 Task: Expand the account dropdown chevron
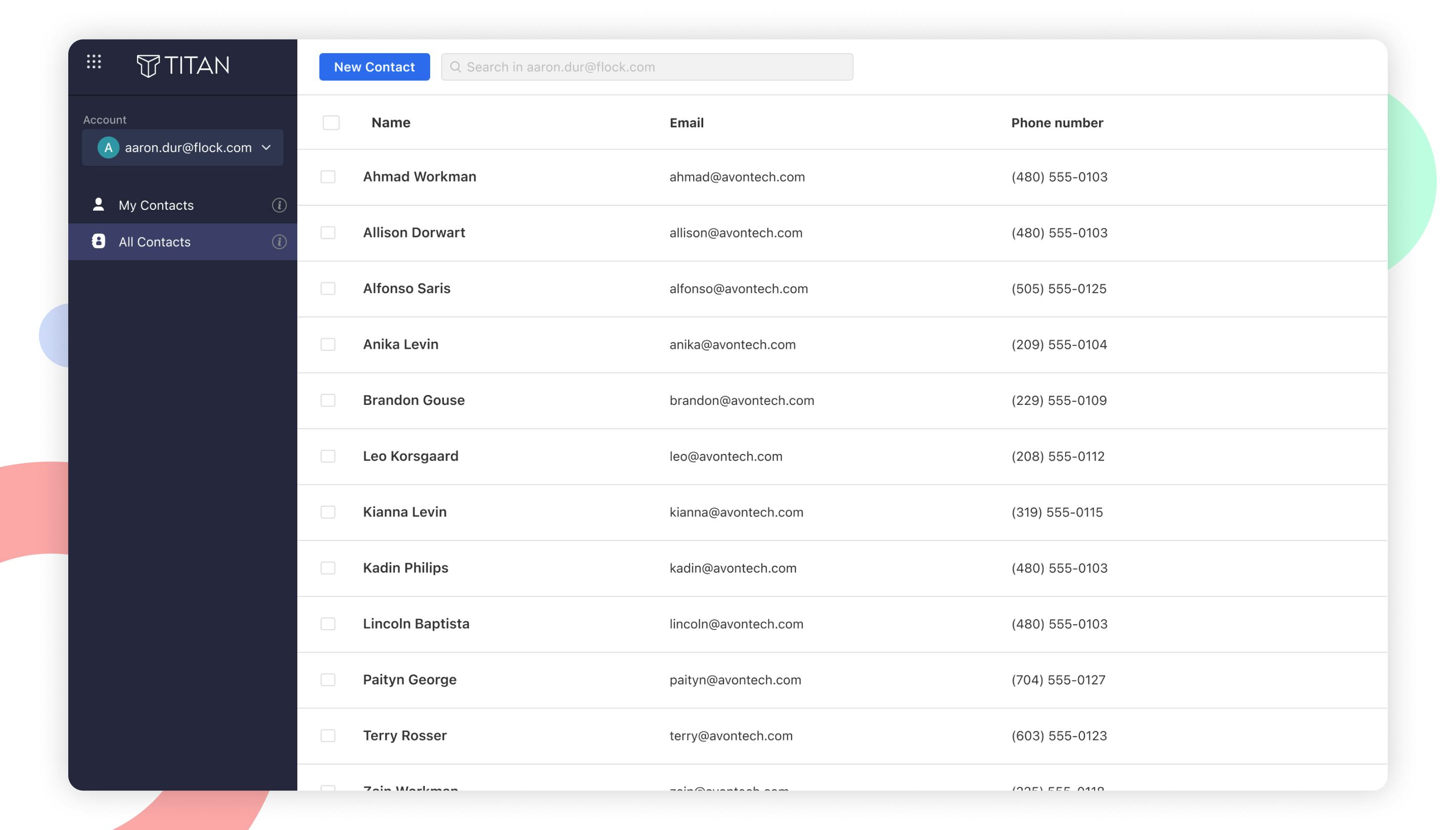pos(266,148)
